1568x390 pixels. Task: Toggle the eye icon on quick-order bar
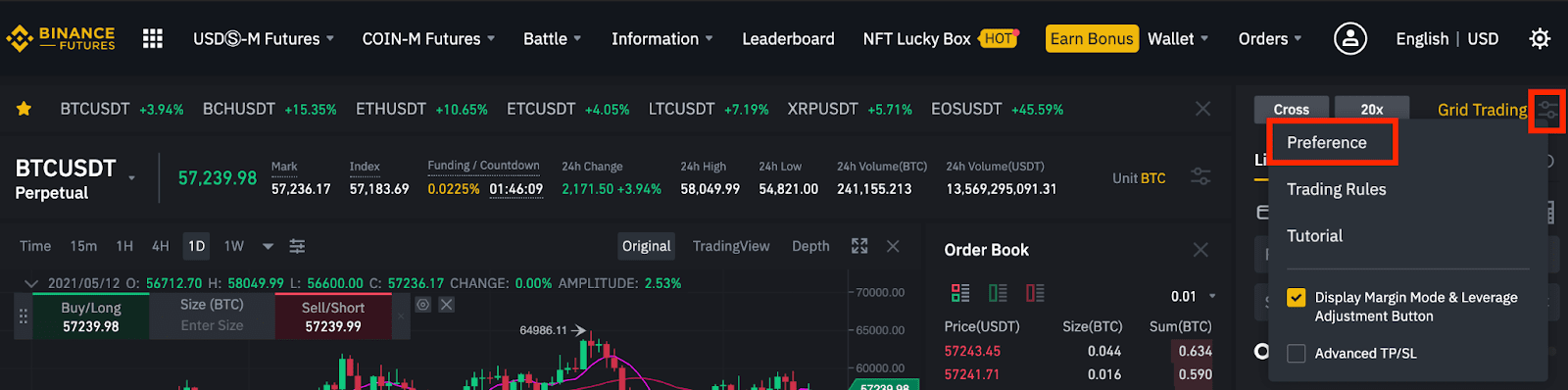coord(423,305)
